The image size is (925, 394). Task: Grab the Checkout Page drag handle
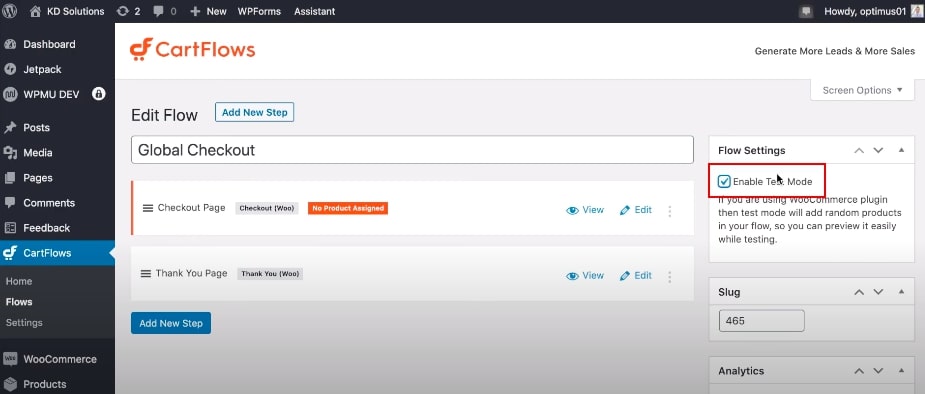pyautogui.click(x=148, y=208)
